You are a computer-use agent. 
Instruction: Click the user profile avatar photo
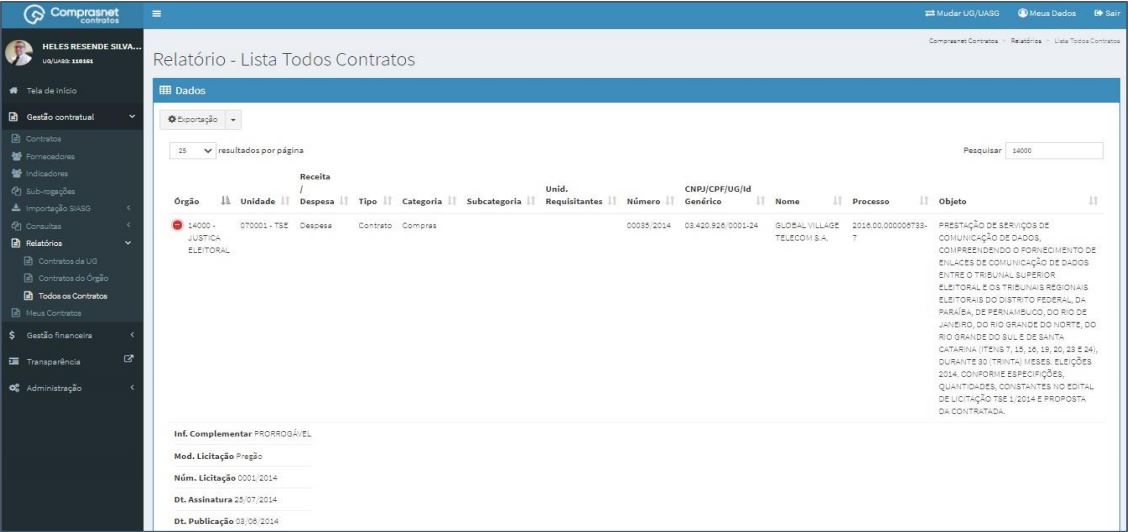click(x=19, y=52)
